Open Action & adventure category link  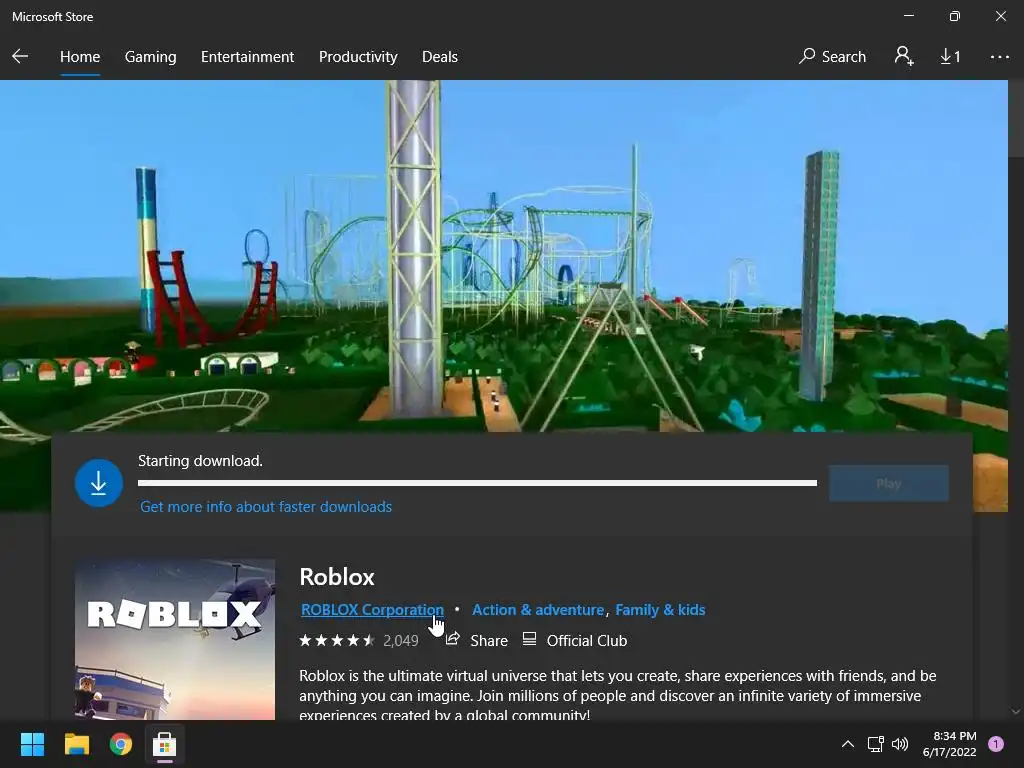pos(538,609)
